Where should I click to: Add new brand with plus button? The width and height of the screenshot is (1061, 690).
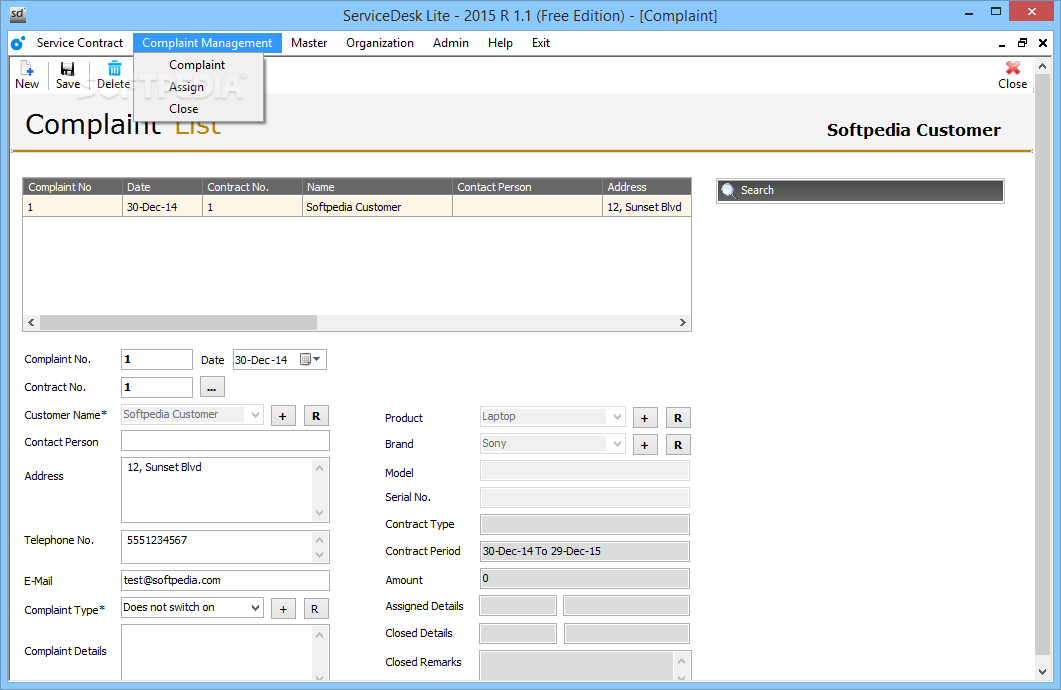point(645,445)
